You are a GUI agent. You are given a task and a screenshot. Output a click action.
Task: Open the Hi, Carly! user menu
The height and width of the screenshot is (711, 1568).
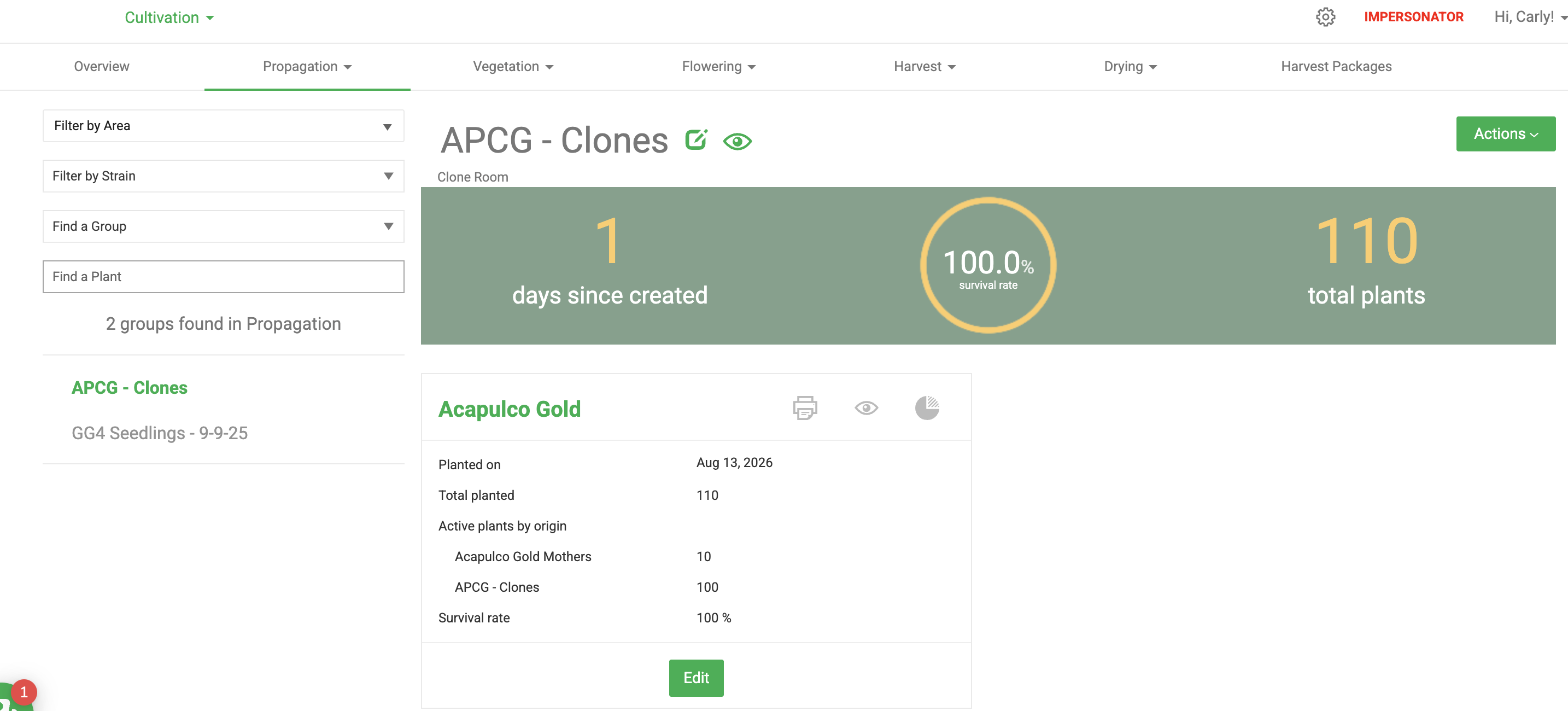[x=1530, y=17]
